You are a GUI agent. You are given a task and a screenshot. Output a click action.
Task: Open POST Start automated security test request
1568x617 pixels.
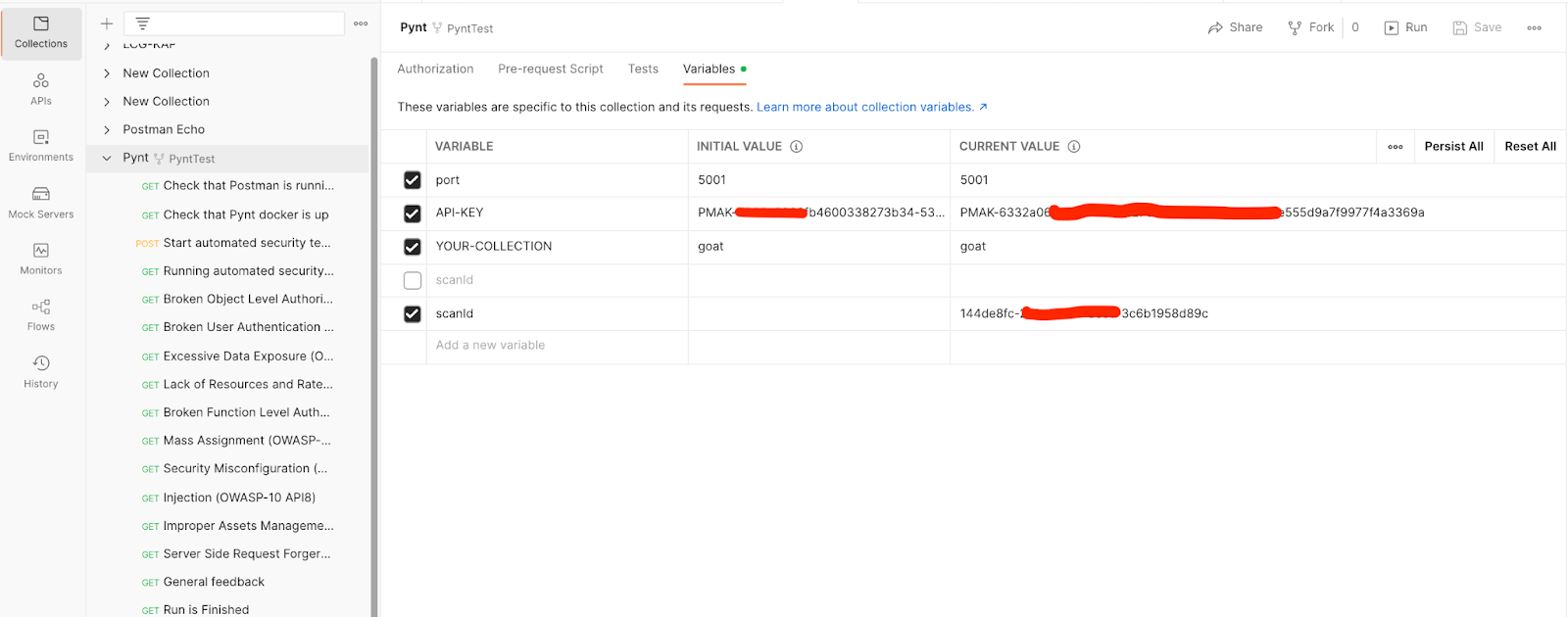tap(233, 243)
